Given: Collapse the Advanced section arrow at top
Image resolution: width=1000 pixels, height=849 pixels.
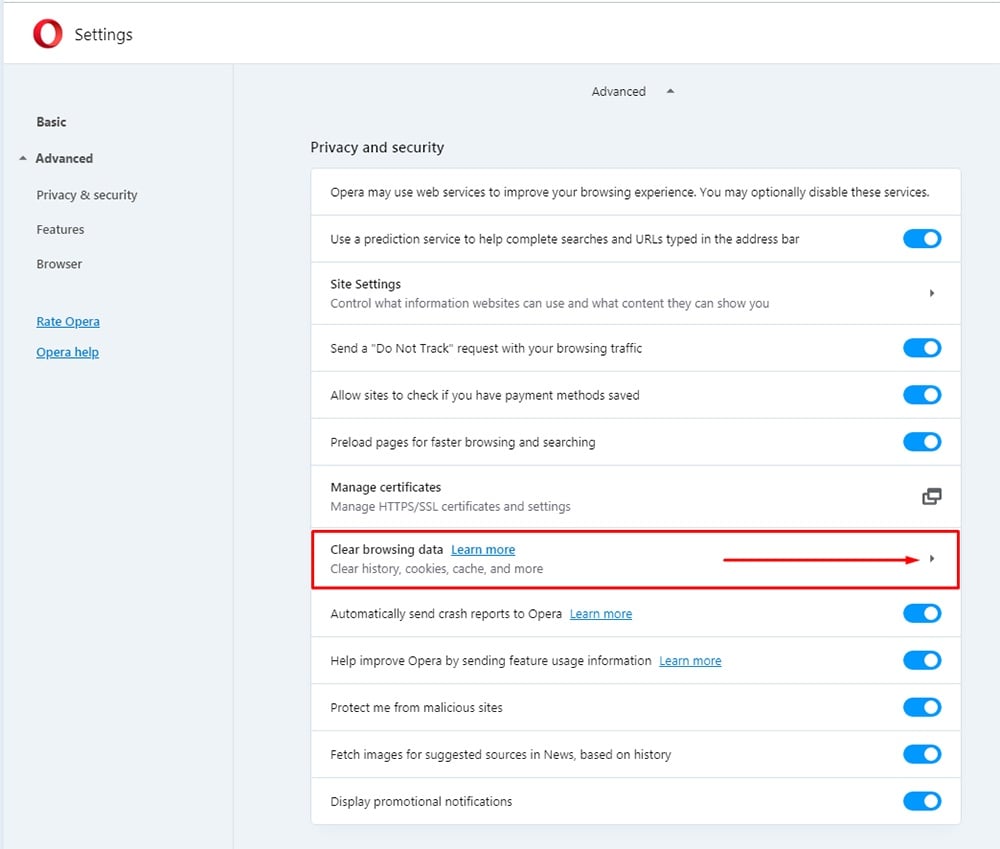Looking at the screenshot, I should (x=670, y=91).
